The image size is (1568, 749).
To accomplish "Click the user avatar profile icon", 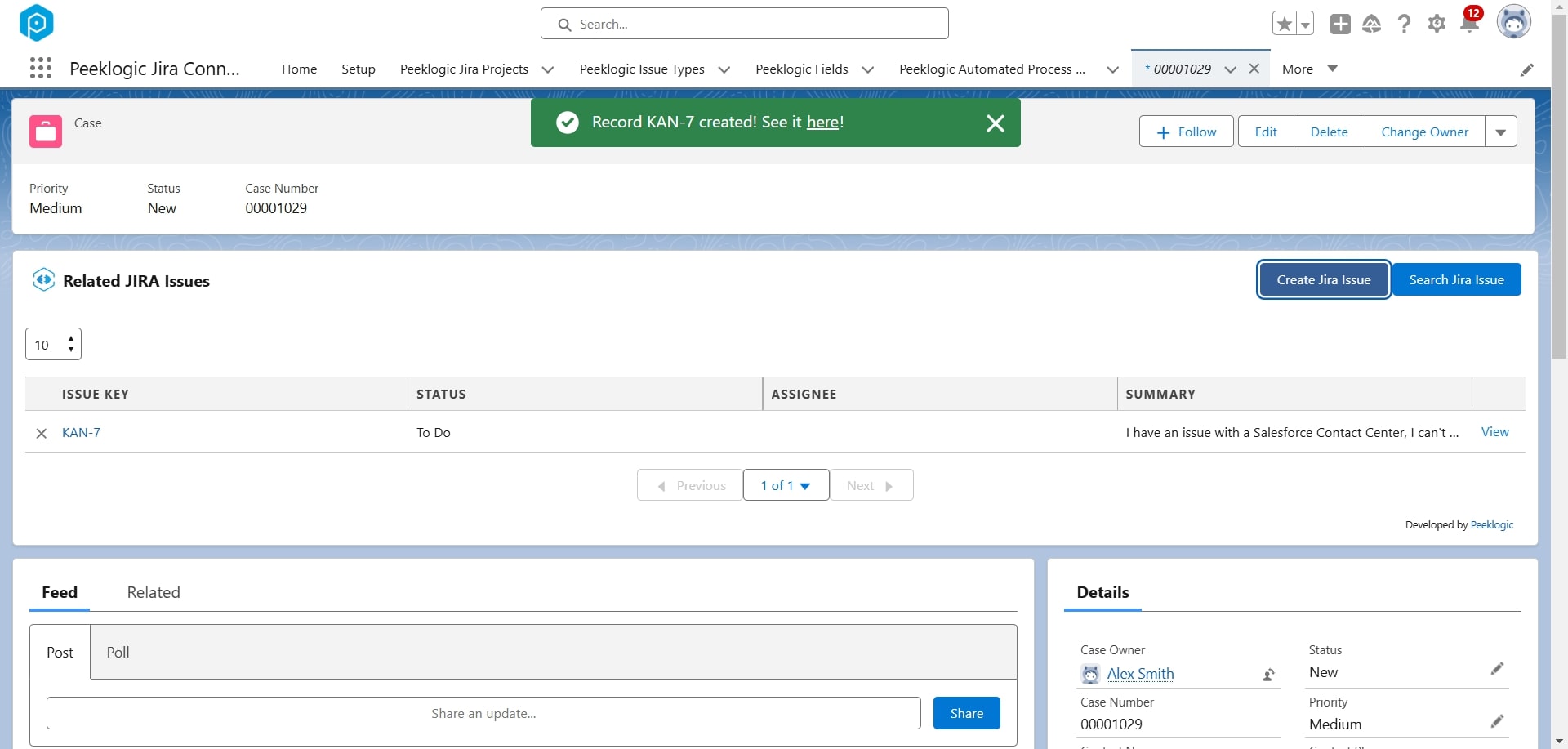I will [1515, 21].
